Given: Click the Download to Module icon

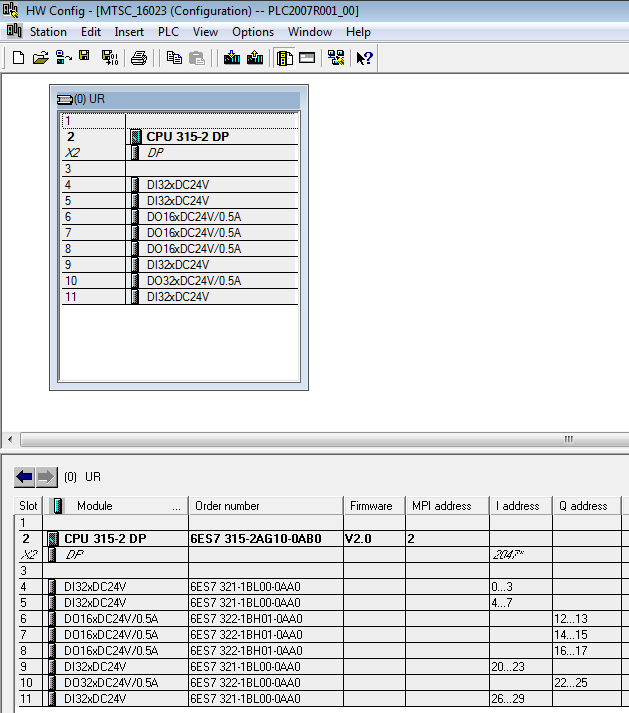Looking at the screenshot, I should [232, 58].
